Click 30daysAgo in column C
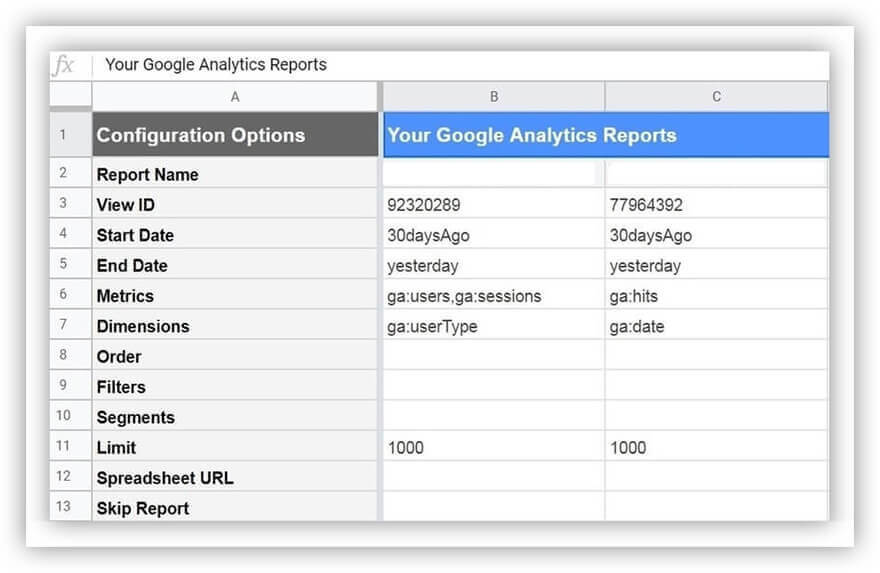The image size is (880, 573). point(716,233)
